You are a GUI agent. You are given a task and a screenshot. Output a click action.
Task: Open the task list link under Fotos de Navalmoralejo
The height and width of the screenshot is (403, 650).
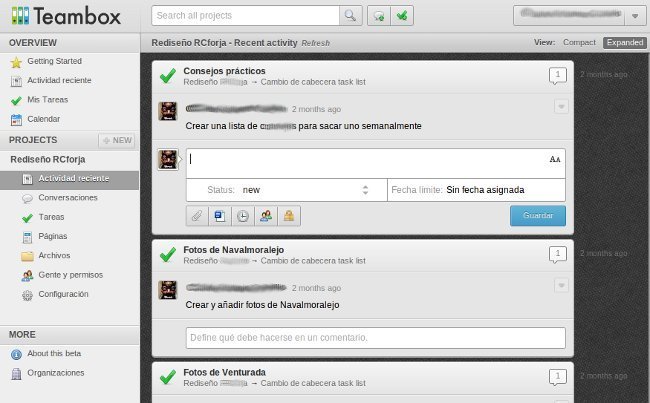coord(313,261)
